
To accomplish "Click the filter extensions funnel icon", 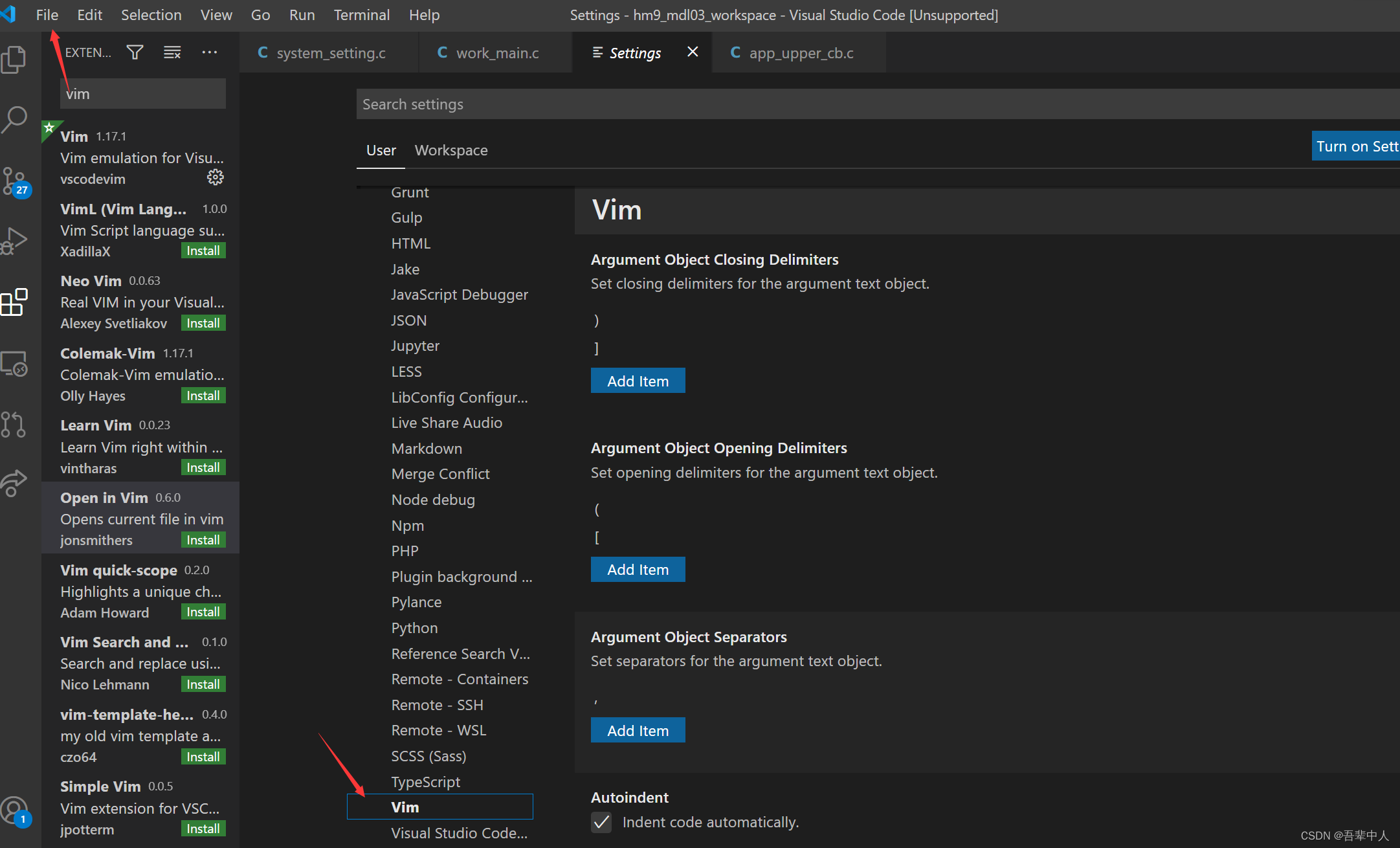I will 135,52.
